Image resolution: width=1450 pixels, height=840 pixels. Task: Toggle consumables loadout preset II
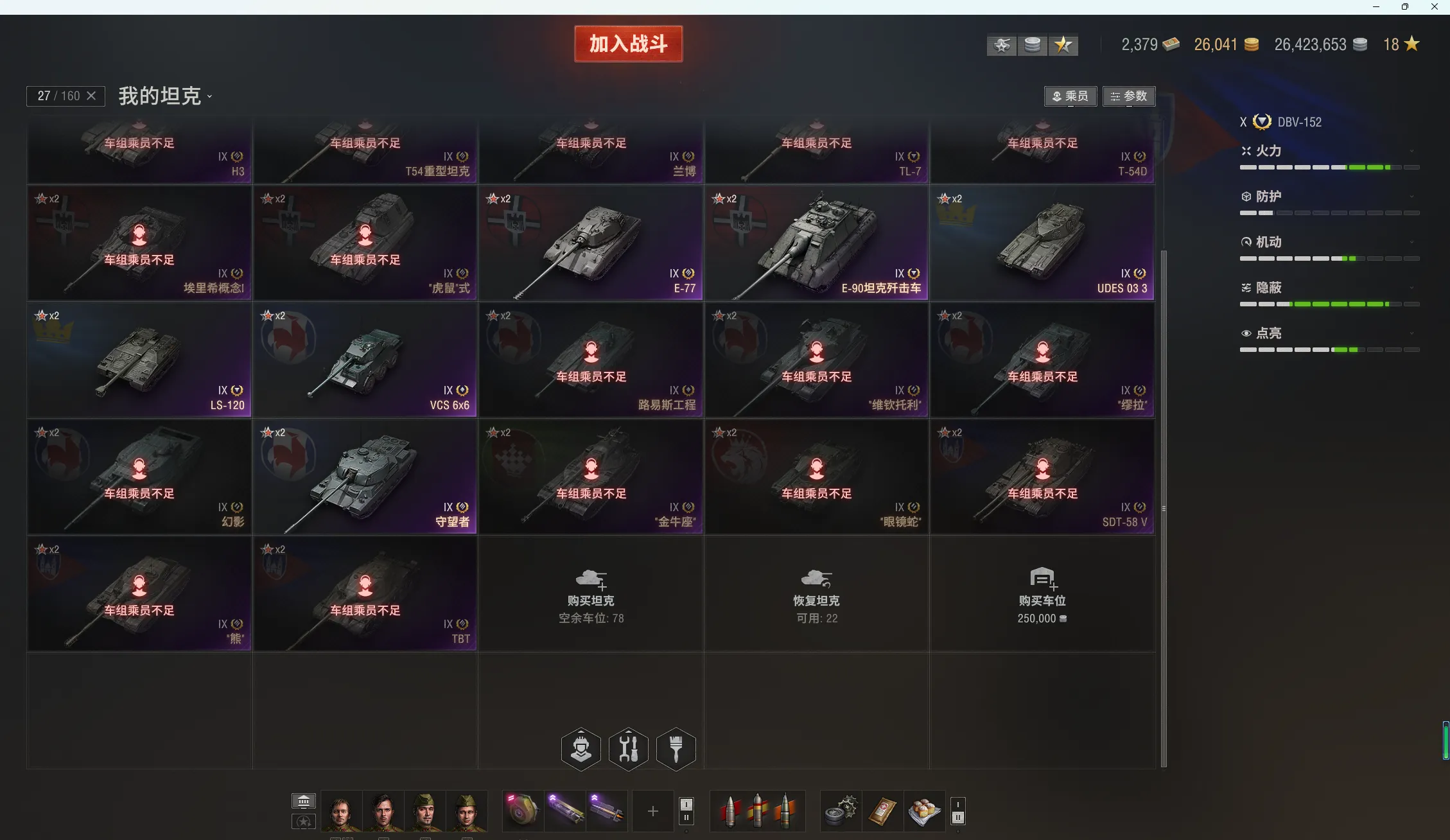(957, 818)
